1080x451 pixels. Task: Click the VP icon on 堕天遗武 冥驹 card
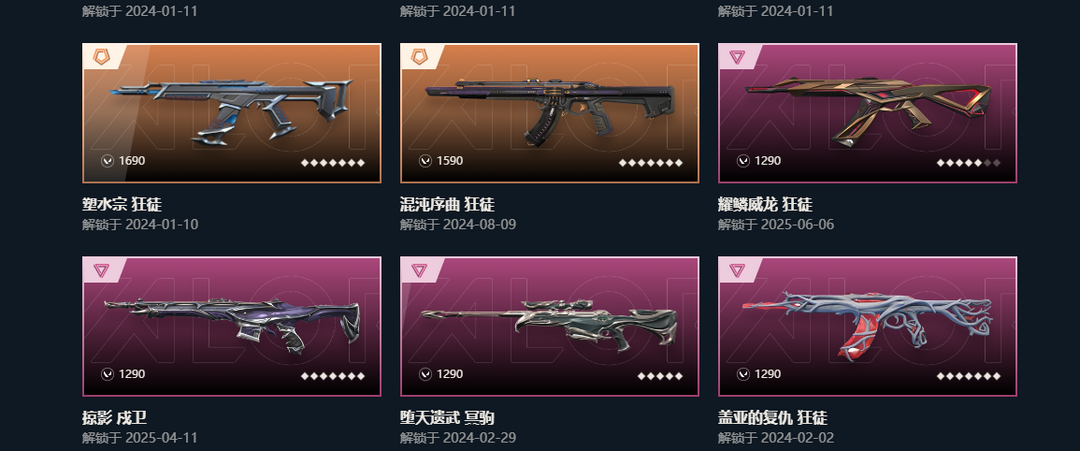coord(425,375)
